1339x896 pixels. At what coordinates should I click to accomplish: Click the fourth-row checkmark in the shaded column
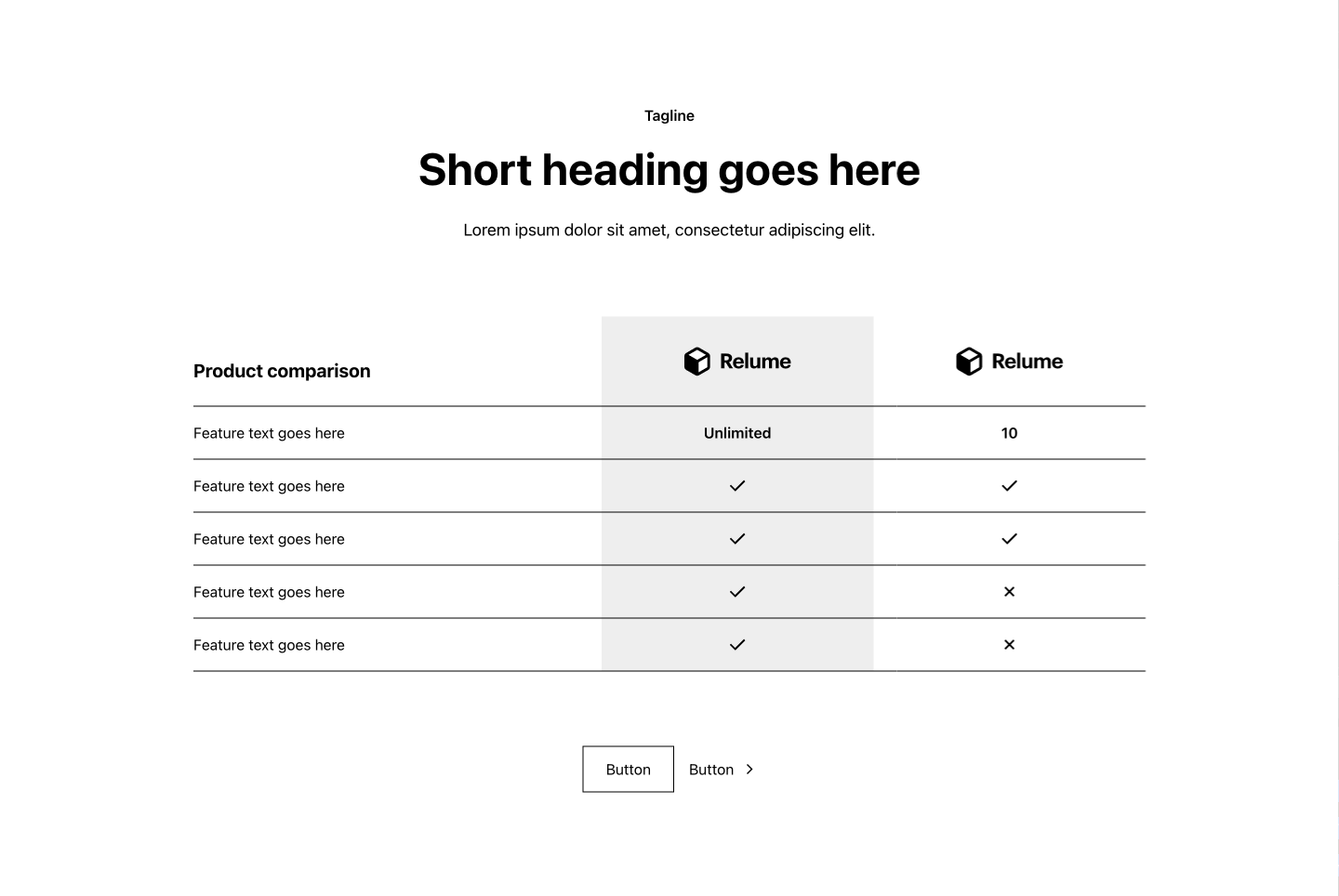point(737,592)
